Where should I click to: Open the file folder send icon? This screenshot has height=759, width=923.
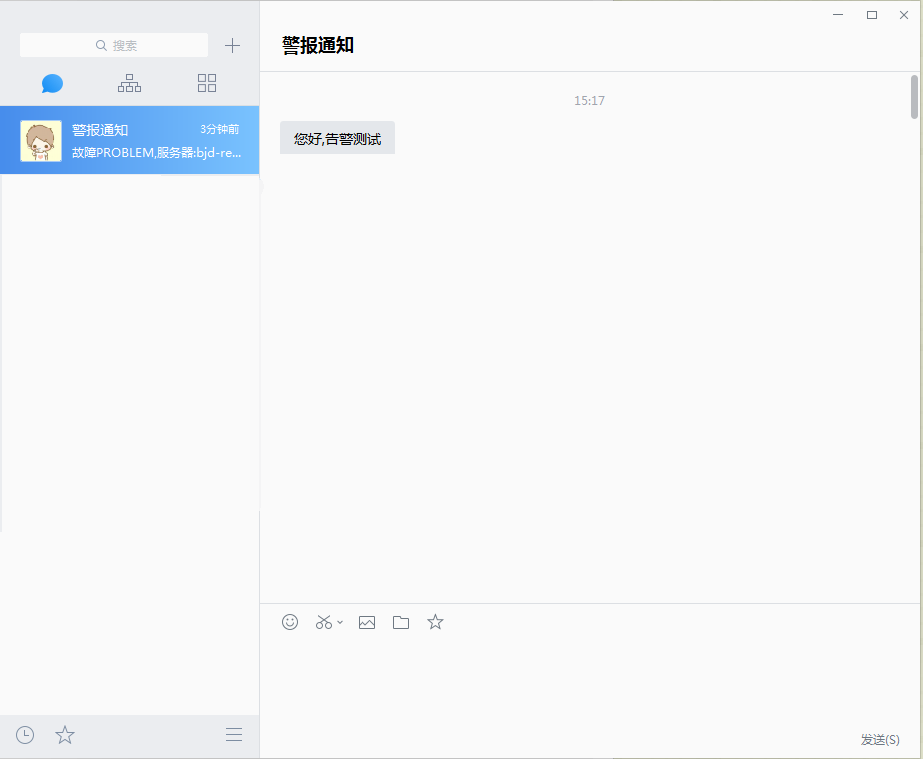coord(401,622)
